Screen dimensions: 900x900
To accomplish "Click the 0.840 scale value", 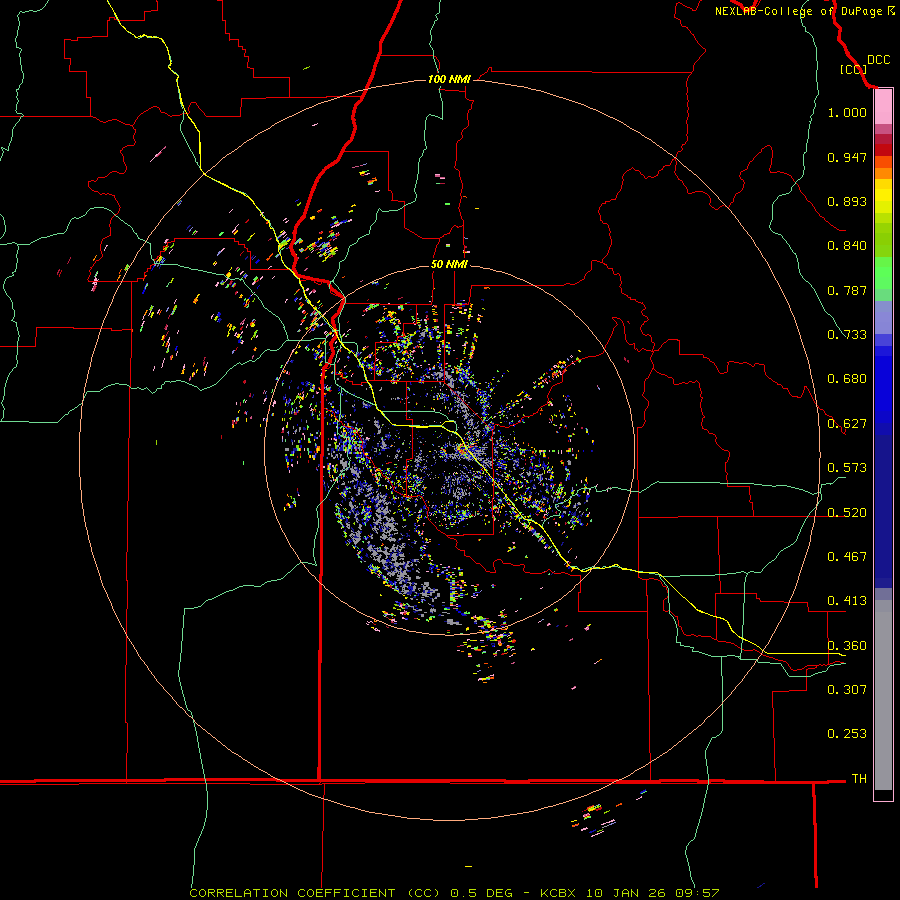I will pos(847,246).
